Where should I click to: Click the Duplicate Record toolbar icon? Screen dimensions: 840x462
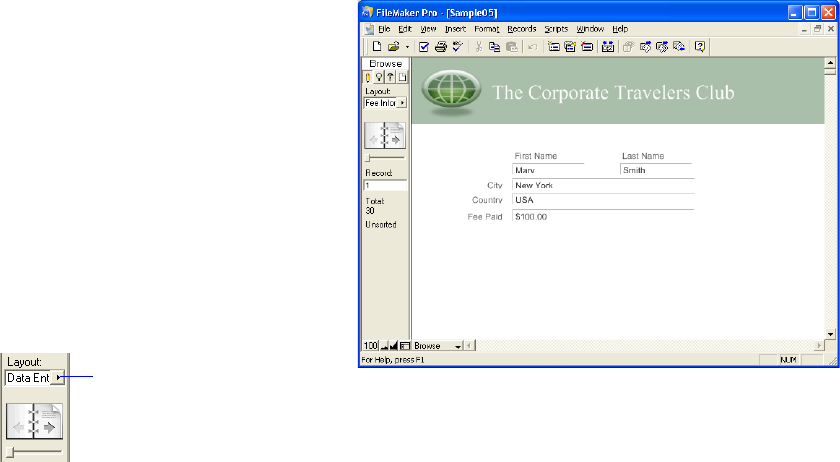pos(570,47)
